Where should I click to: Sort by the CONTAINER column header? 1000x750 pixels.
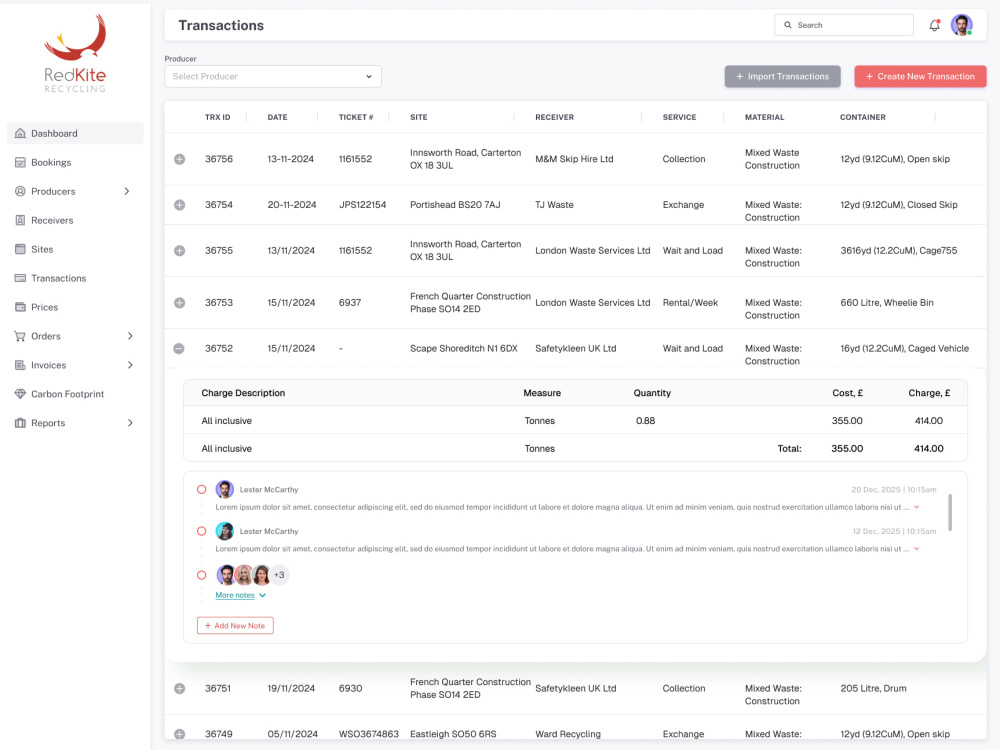point(863,117)
